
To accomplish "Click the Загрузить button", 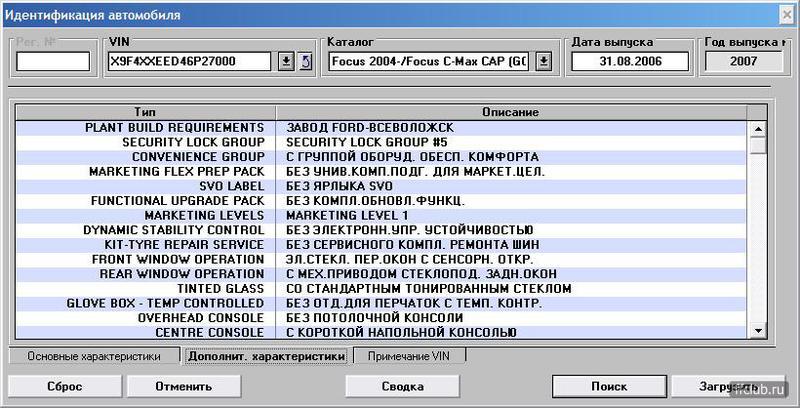I will coord(728,386).
